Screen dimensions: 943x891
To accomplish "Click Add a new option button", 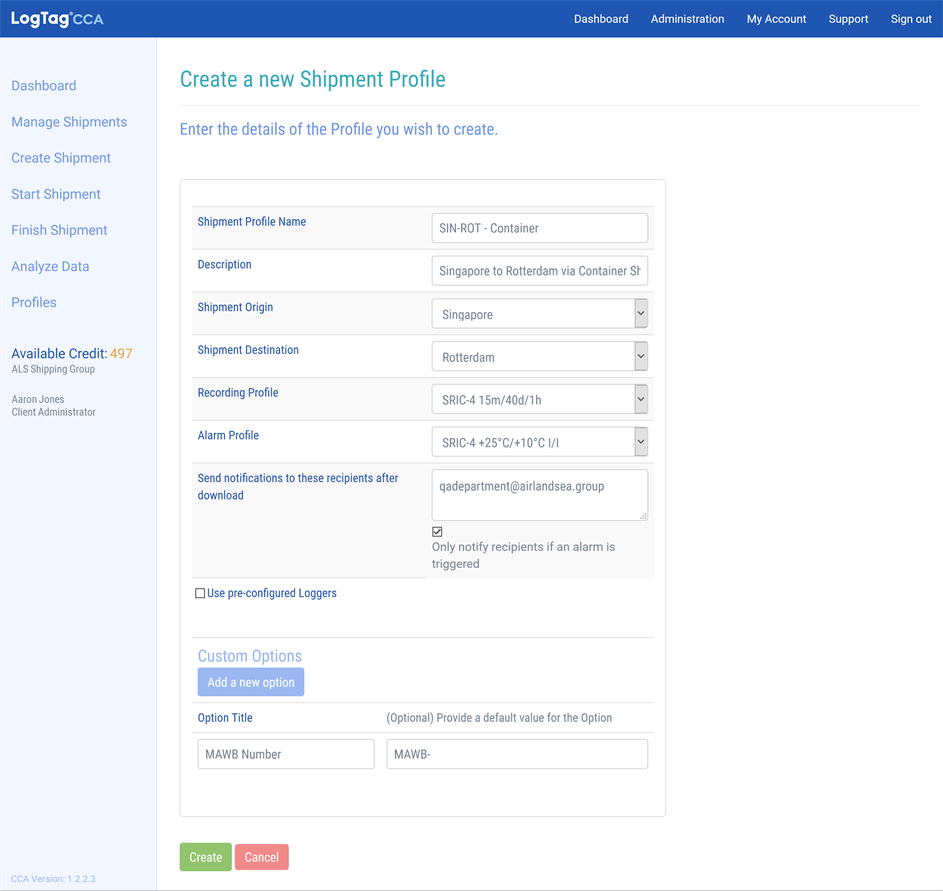I will [x=251, y=682].
